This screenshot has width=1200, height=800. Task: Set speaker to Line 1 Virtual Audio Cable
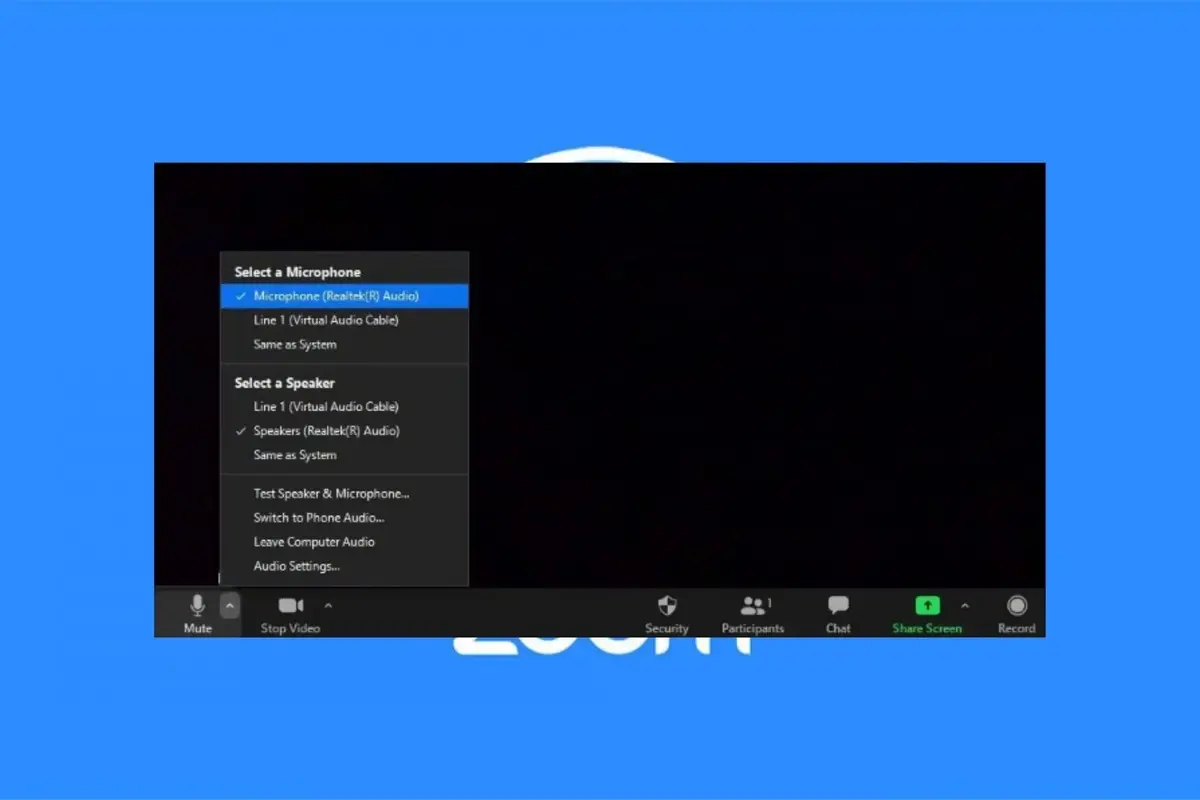click(326, 407)
